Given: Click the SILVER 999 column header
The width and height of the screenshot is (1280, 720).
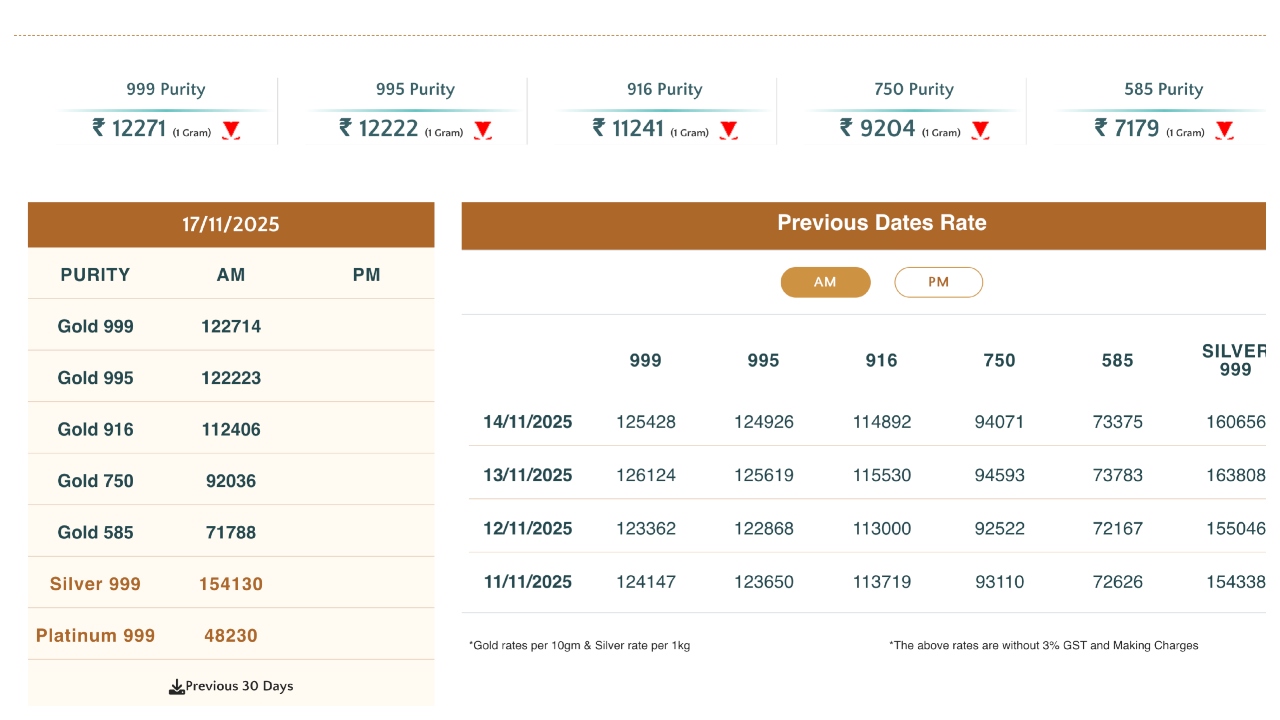Looking at the screenshot, I should (x=1235, y=360).
